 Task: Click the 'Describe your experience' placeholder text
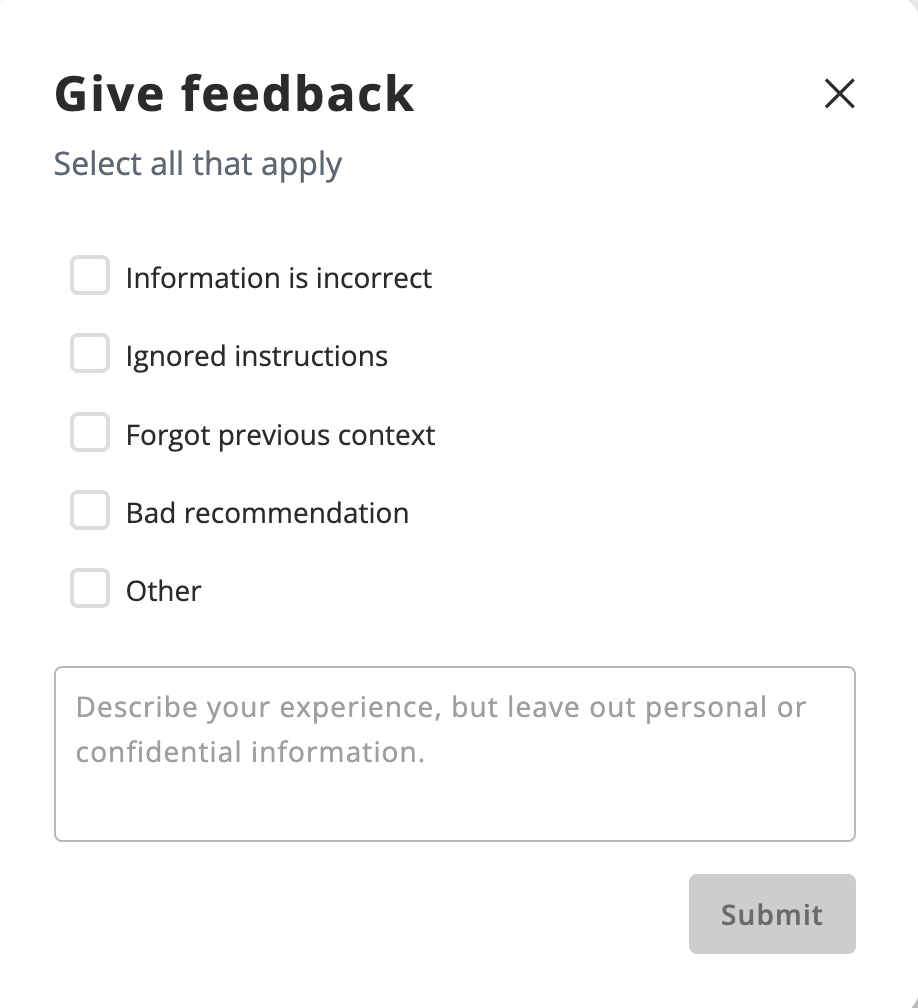point(440,708)
